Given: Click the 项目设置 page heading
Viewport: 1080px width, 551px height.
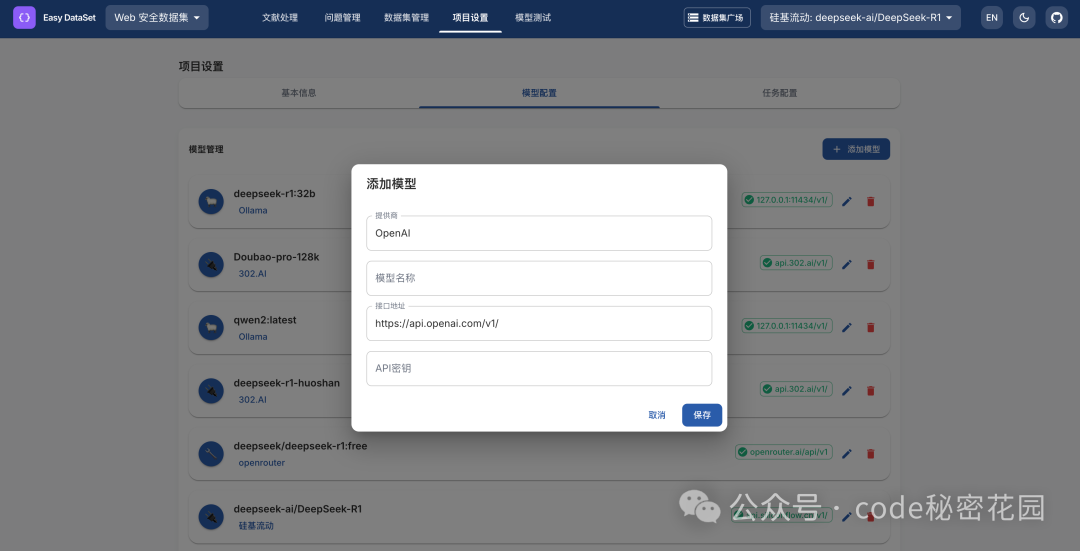Looking at the screenshot, I should click(201, 66).
